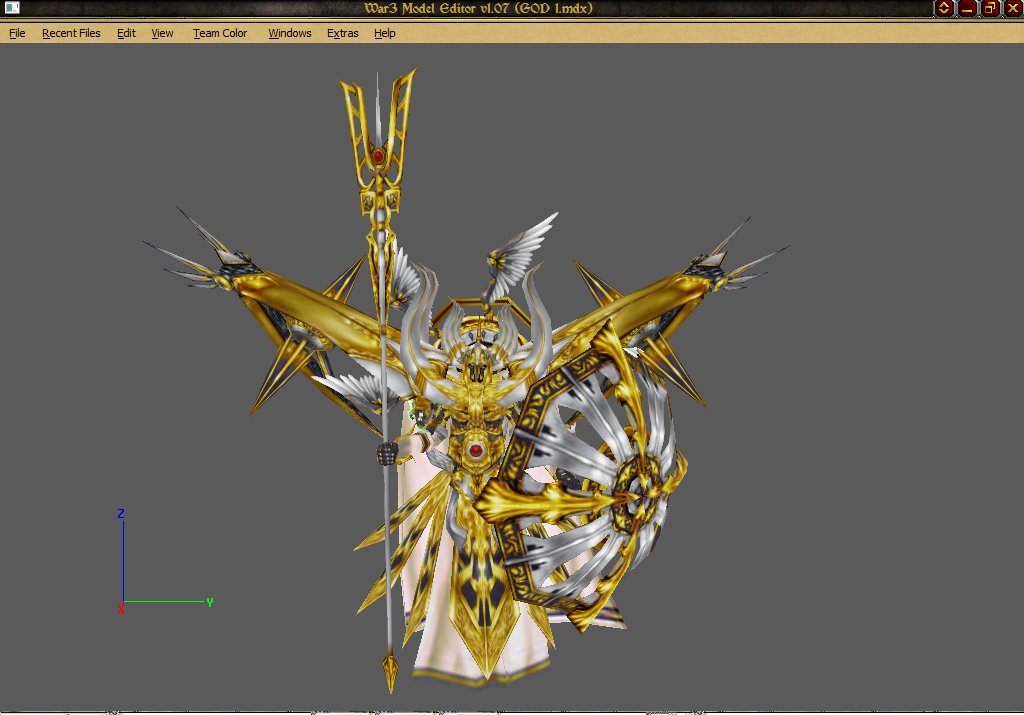Open the Recent Files menu
1024x715 pixels.
point(71,33)
